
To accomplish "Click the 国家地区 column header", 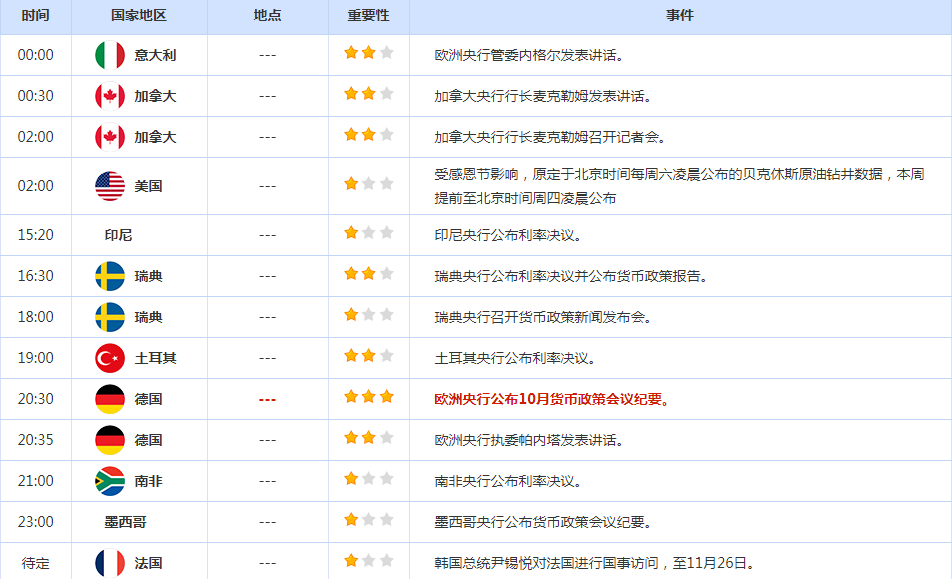I will point(139,16).
